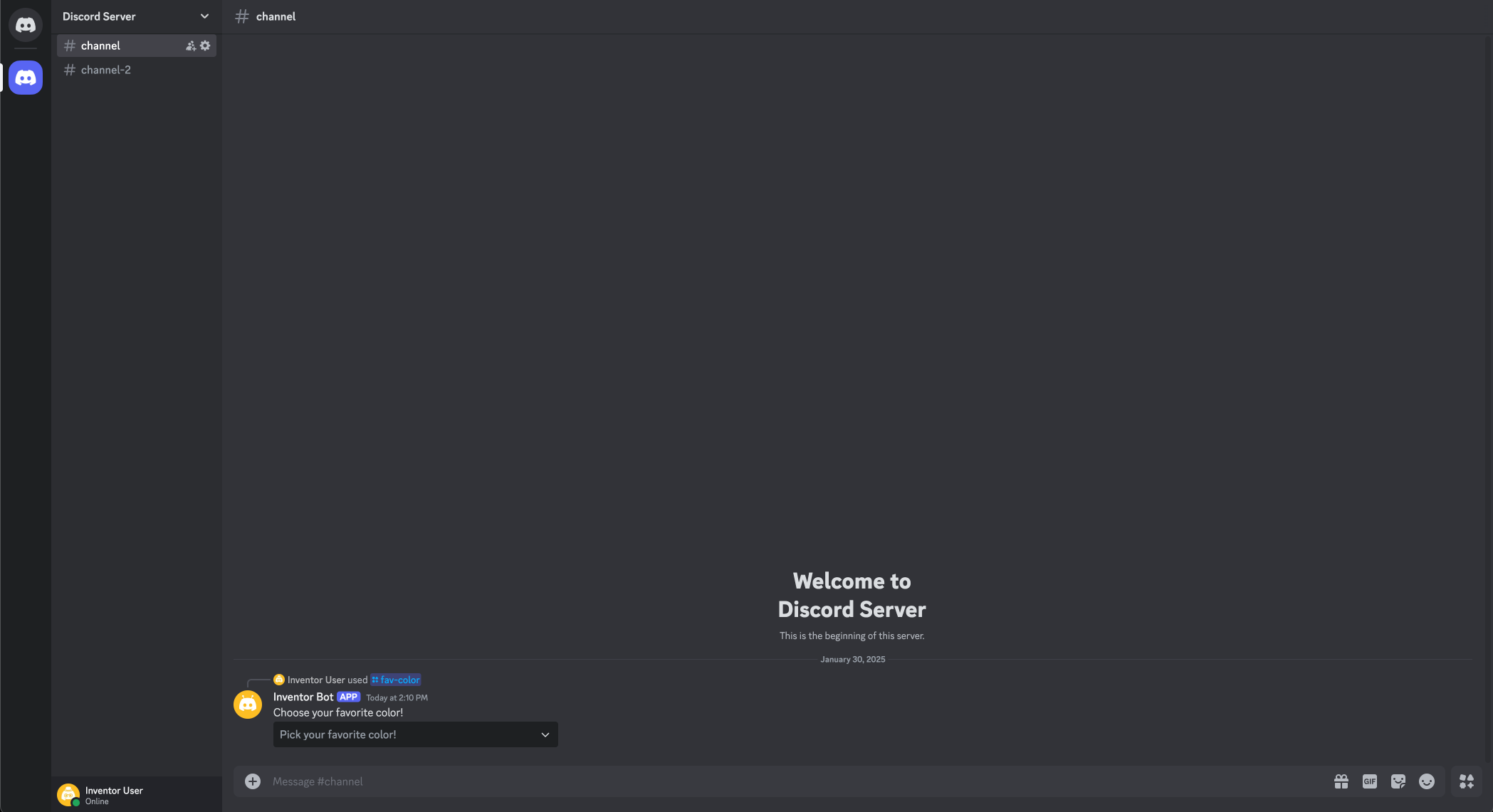Viewport: 1493px width, 812px height.
Task: Open the sticker picker
Action: 1398,781
